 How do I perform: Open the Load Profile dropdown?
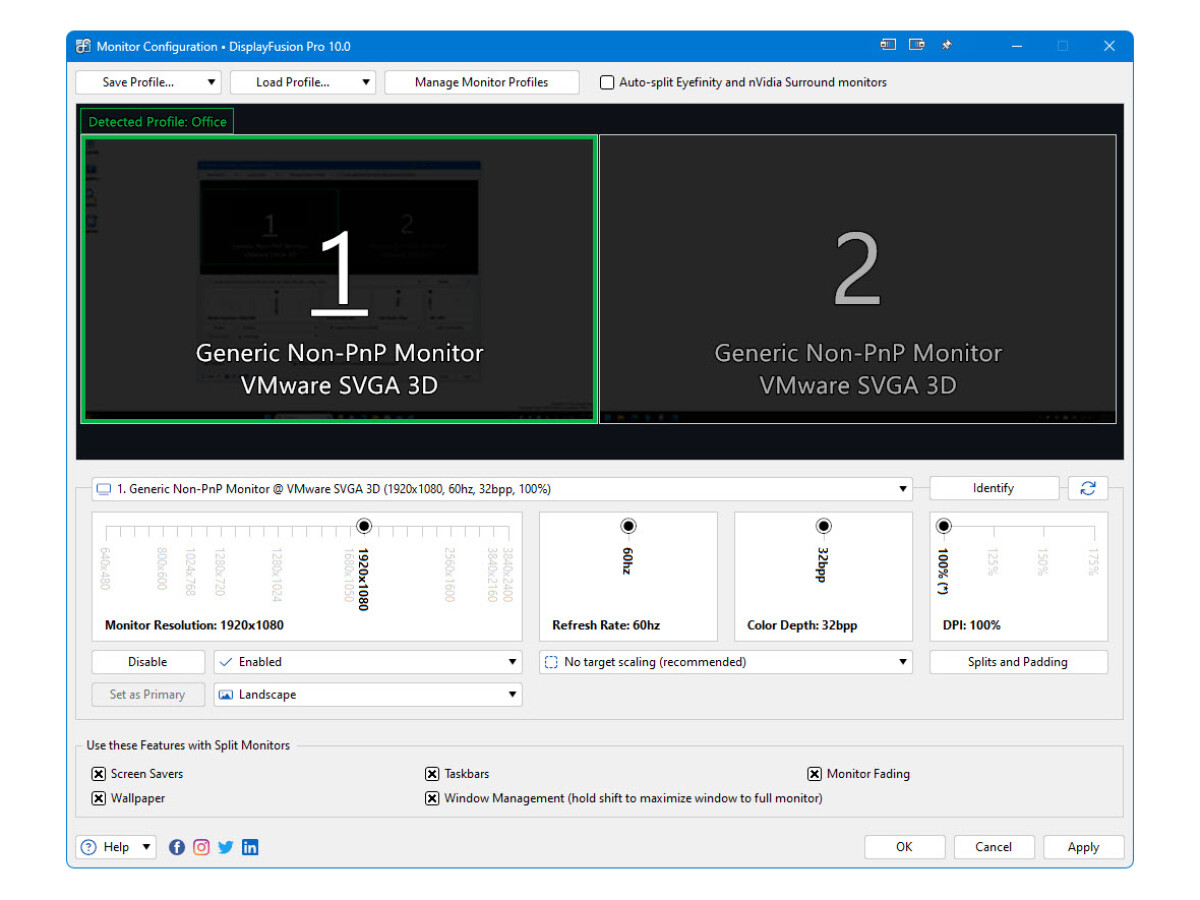tap(302, 82)
